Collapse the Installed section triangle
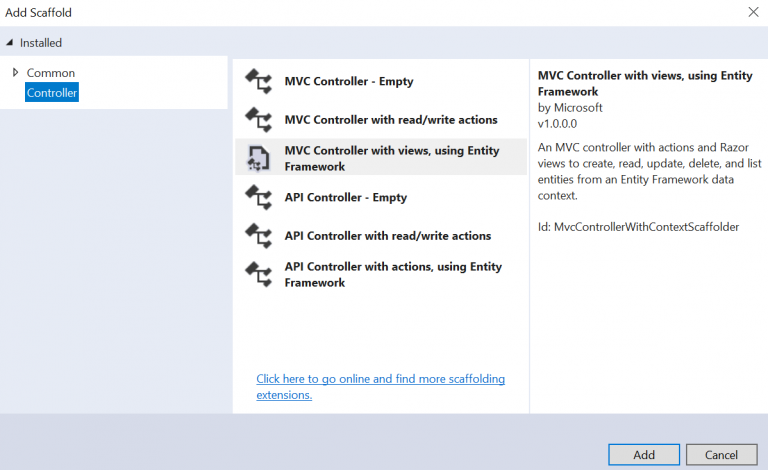Viewport: 768px width, 470px height. pyautogui.click(x=10, y=43)
